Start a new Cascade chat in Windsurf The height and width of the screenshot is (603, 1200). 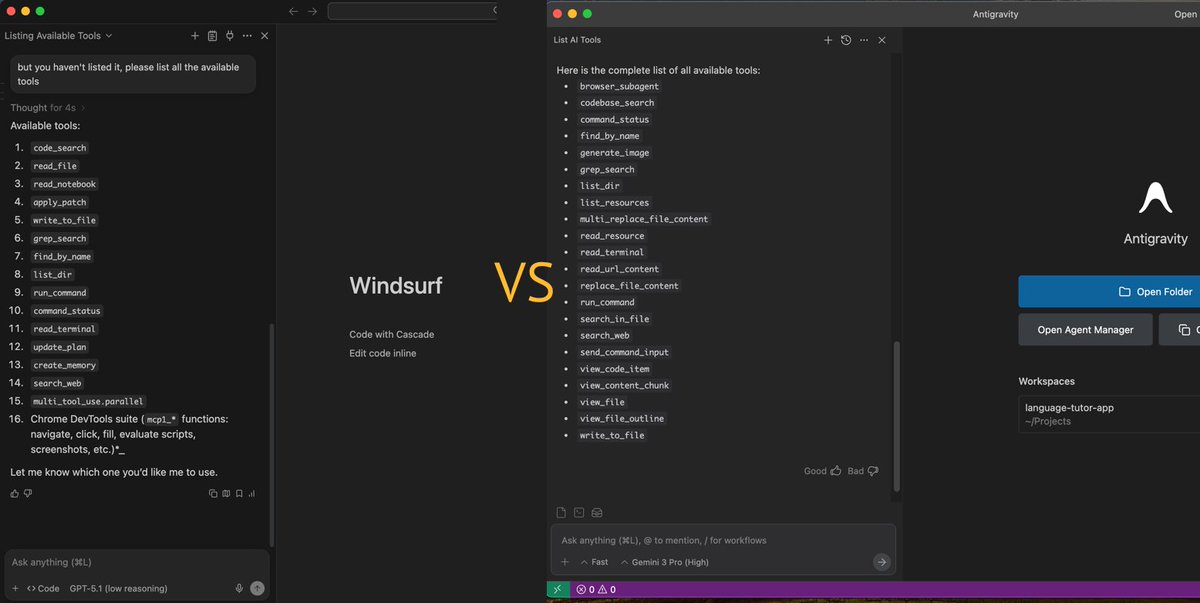click(195, 36)
